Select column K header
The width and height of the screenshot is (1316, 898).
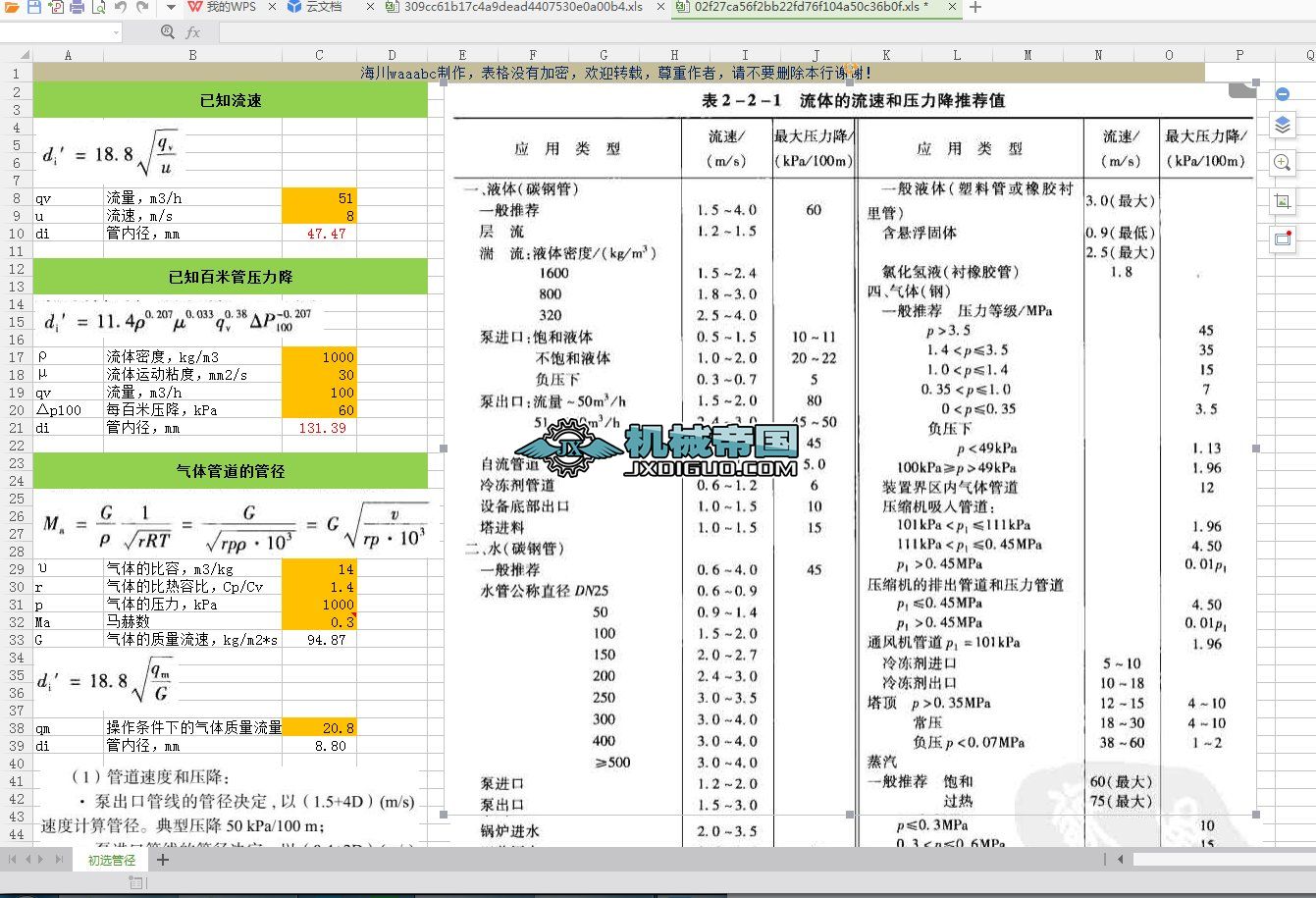coord(886,56)
